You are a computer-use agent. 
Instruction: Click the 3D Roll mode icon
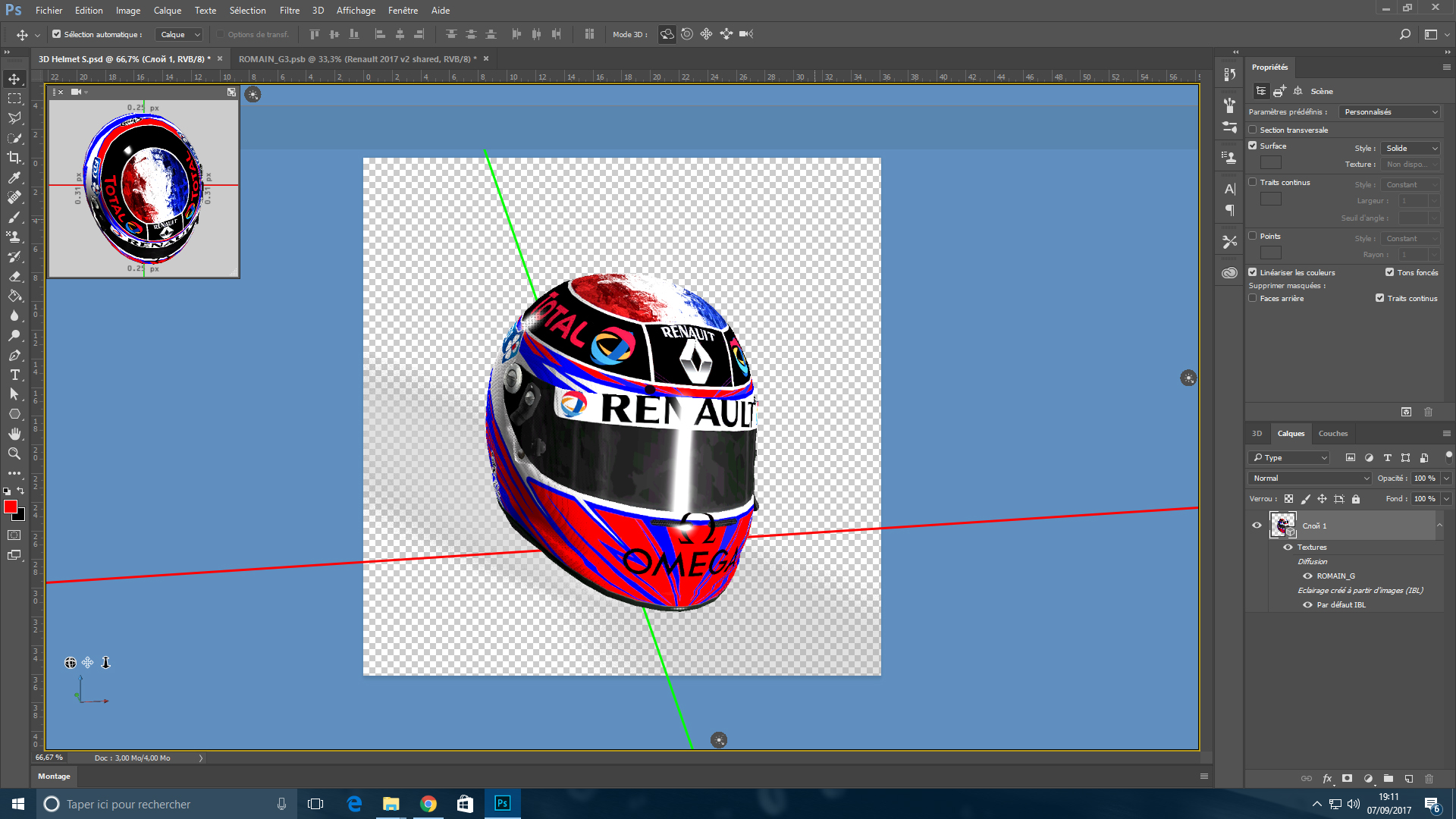pos(687,34)
